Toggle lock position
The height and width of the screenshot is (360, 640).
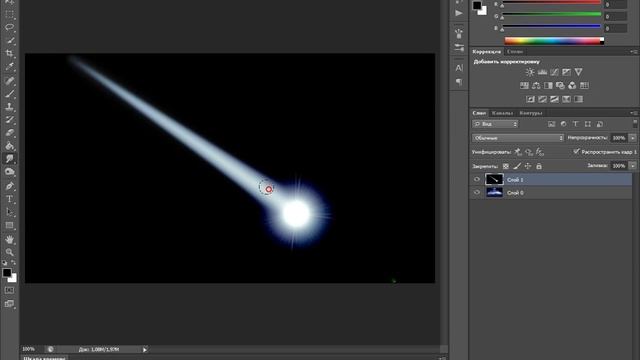tap(528, 166)
